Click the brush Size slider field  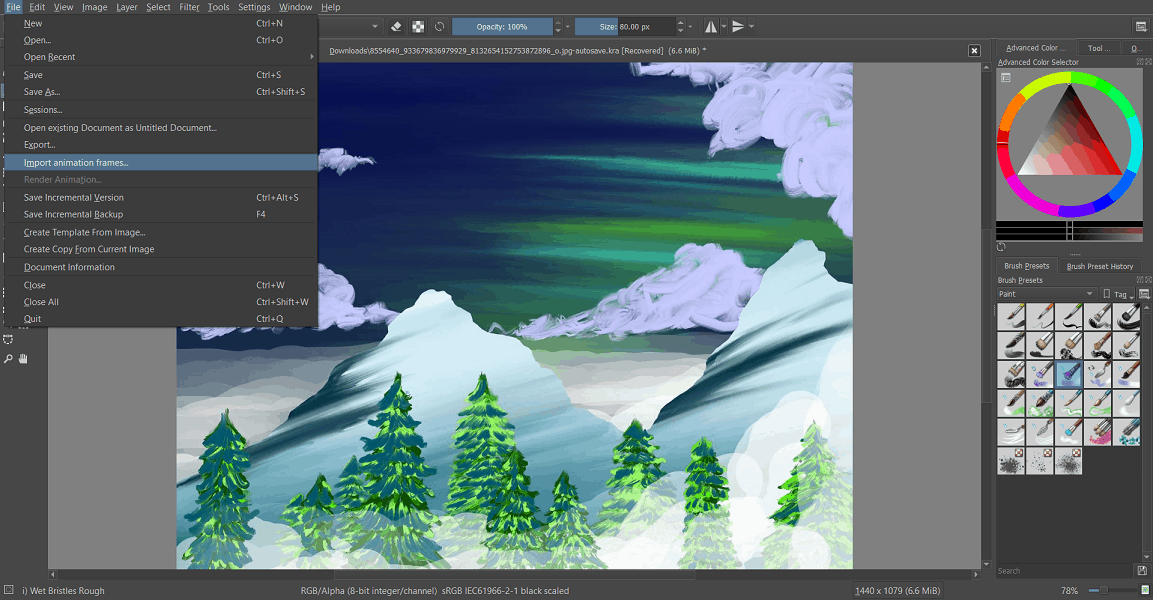click(x=625, y=26)
